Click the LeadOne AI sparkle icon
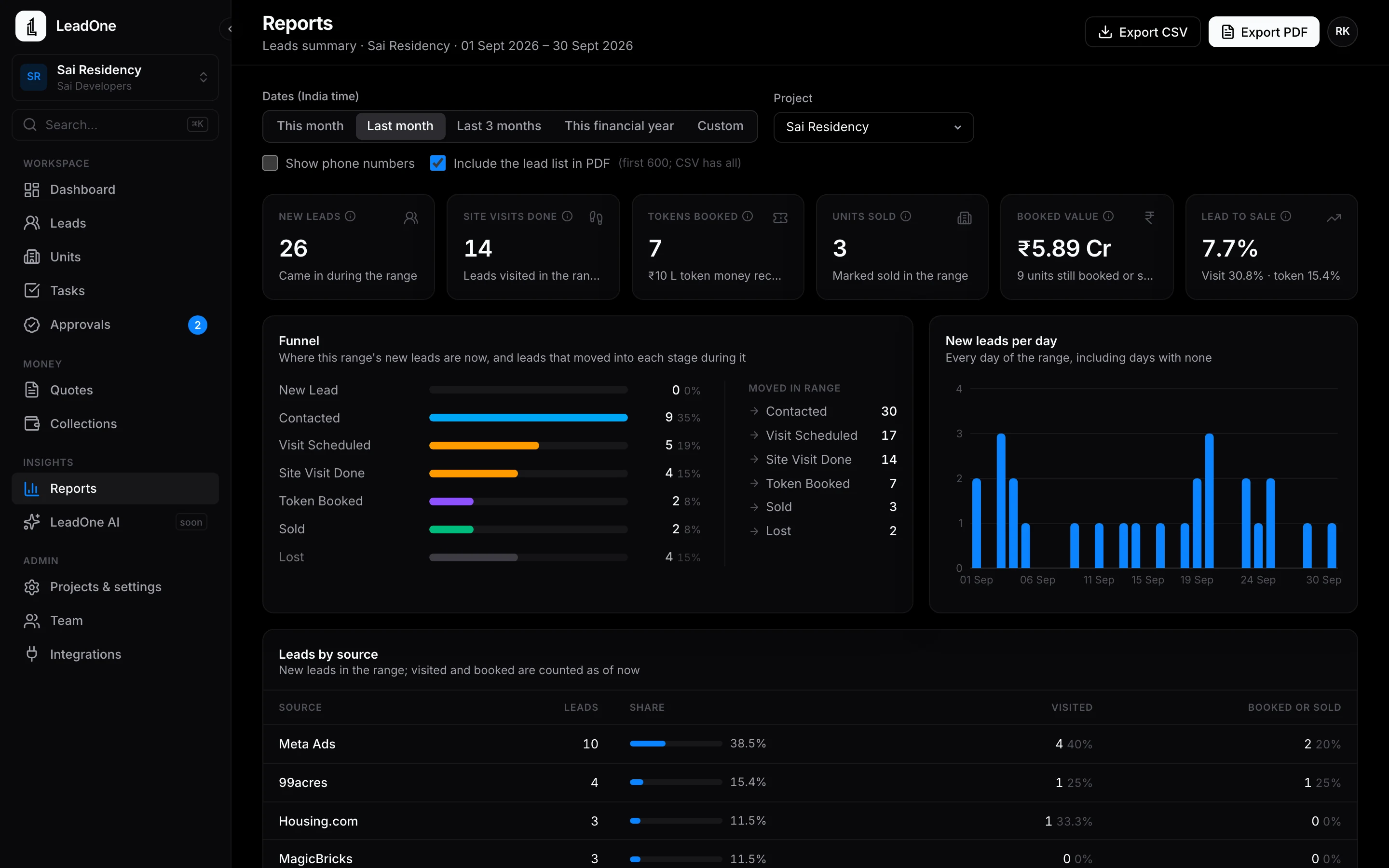 click(x=31, y=522)
